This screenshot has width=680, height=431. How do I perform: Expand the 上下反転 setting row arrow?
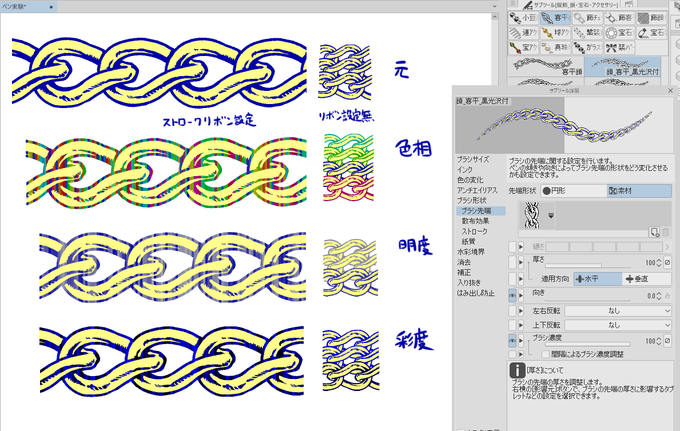coord(521,325)
